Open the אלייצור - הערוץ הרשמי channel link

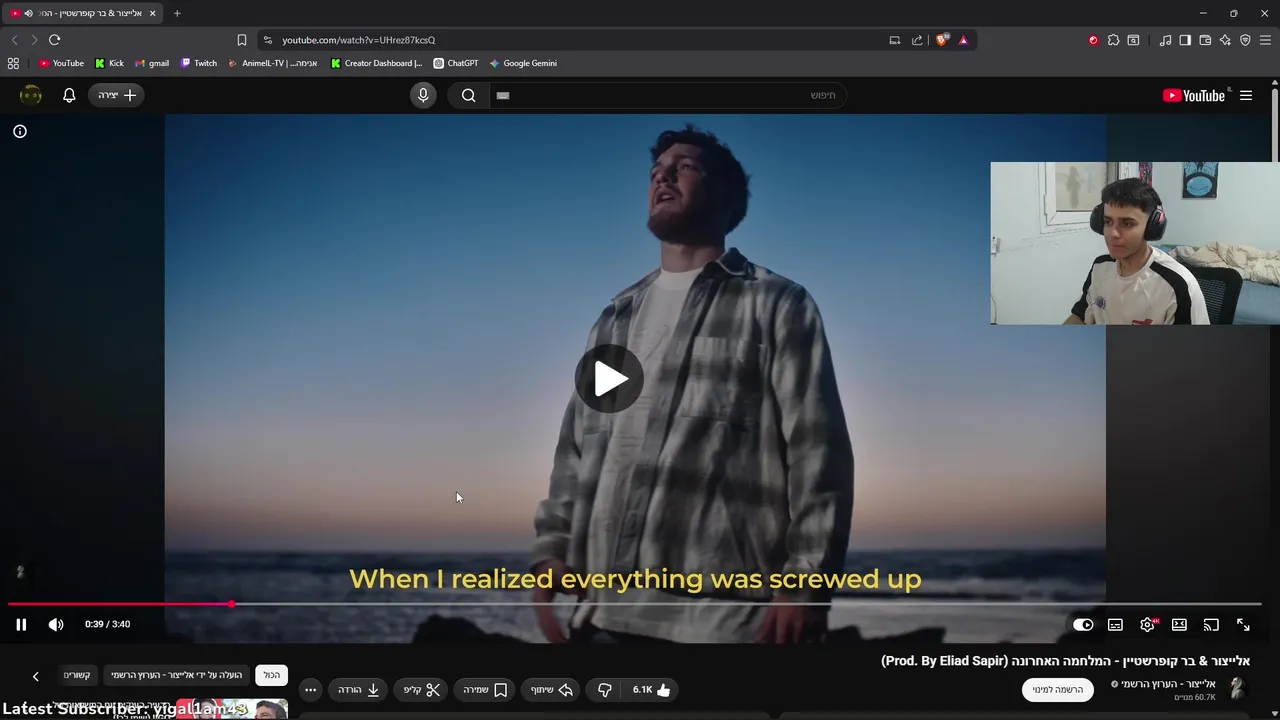[x=1168, y=684]
